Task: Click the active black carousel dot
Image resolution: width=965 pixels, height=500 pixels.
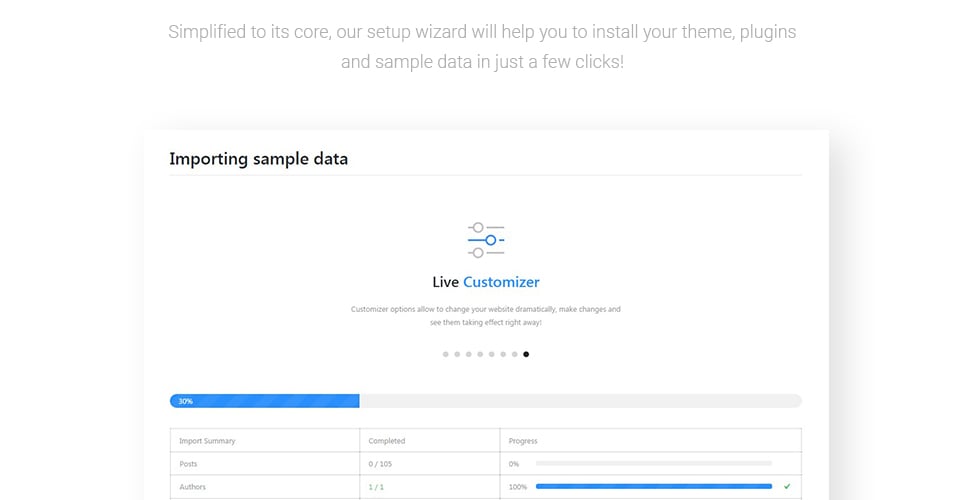Action: pos(526,354)
